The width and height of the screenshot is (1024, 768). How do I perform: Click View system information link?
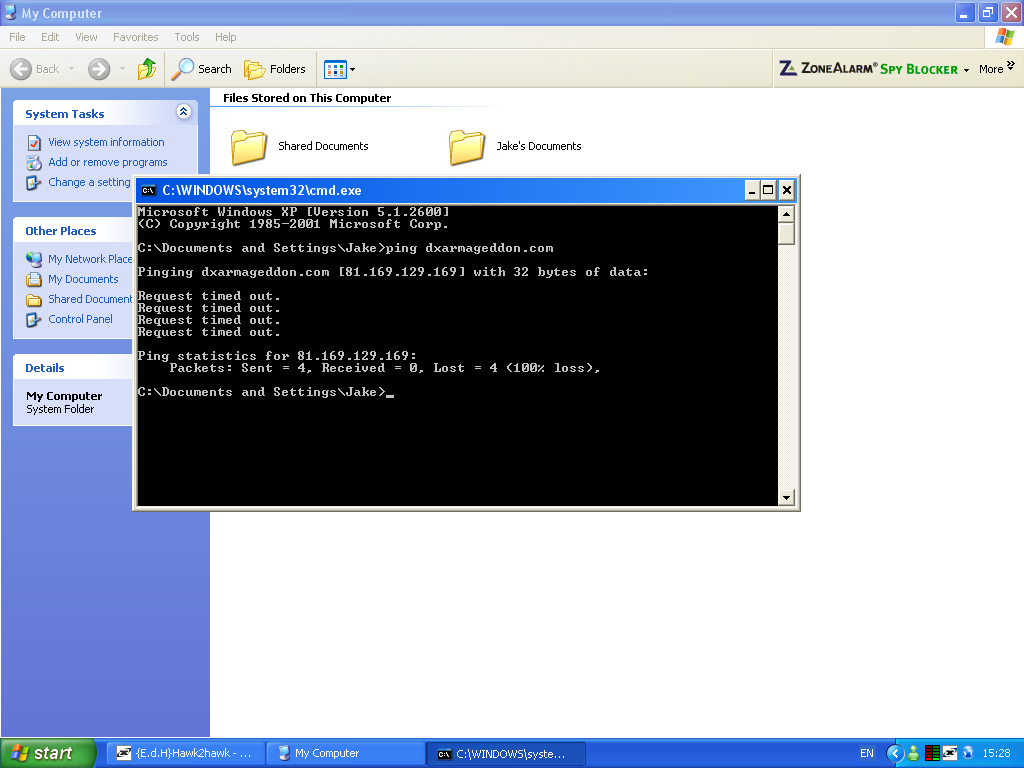(106, 142)
